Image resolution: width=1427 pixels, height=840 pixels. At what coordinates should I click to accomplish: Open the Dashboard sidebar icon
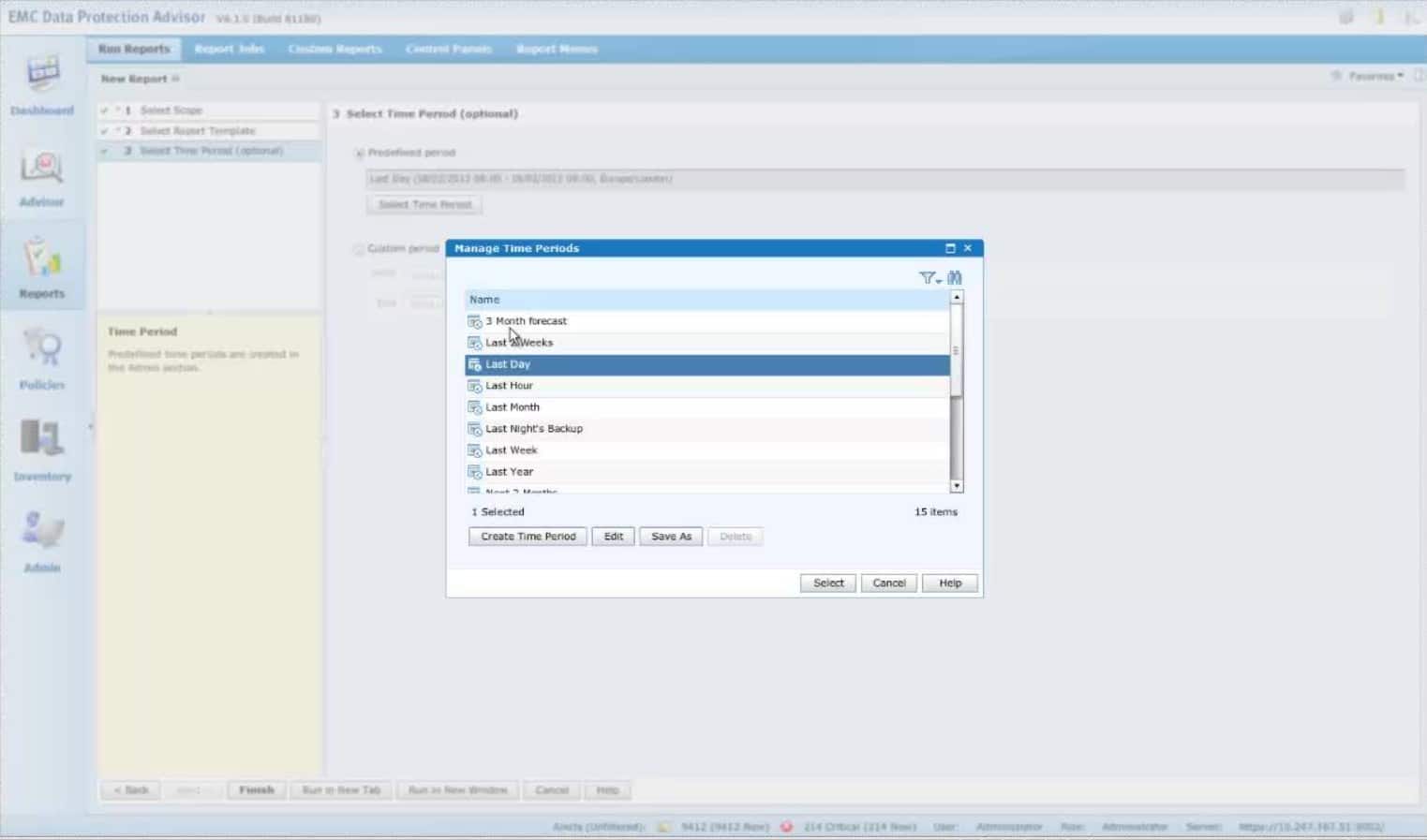click(42, 75)
